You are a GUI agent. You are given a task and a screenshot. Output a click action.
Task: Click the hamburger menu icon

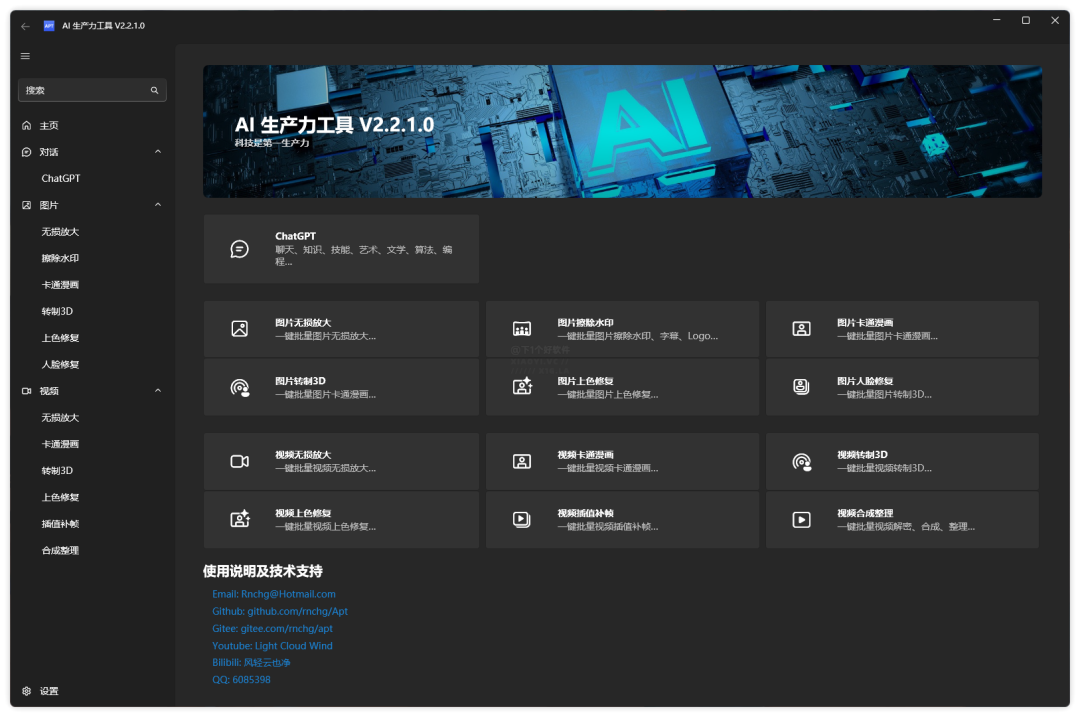(x=25, y=56)
